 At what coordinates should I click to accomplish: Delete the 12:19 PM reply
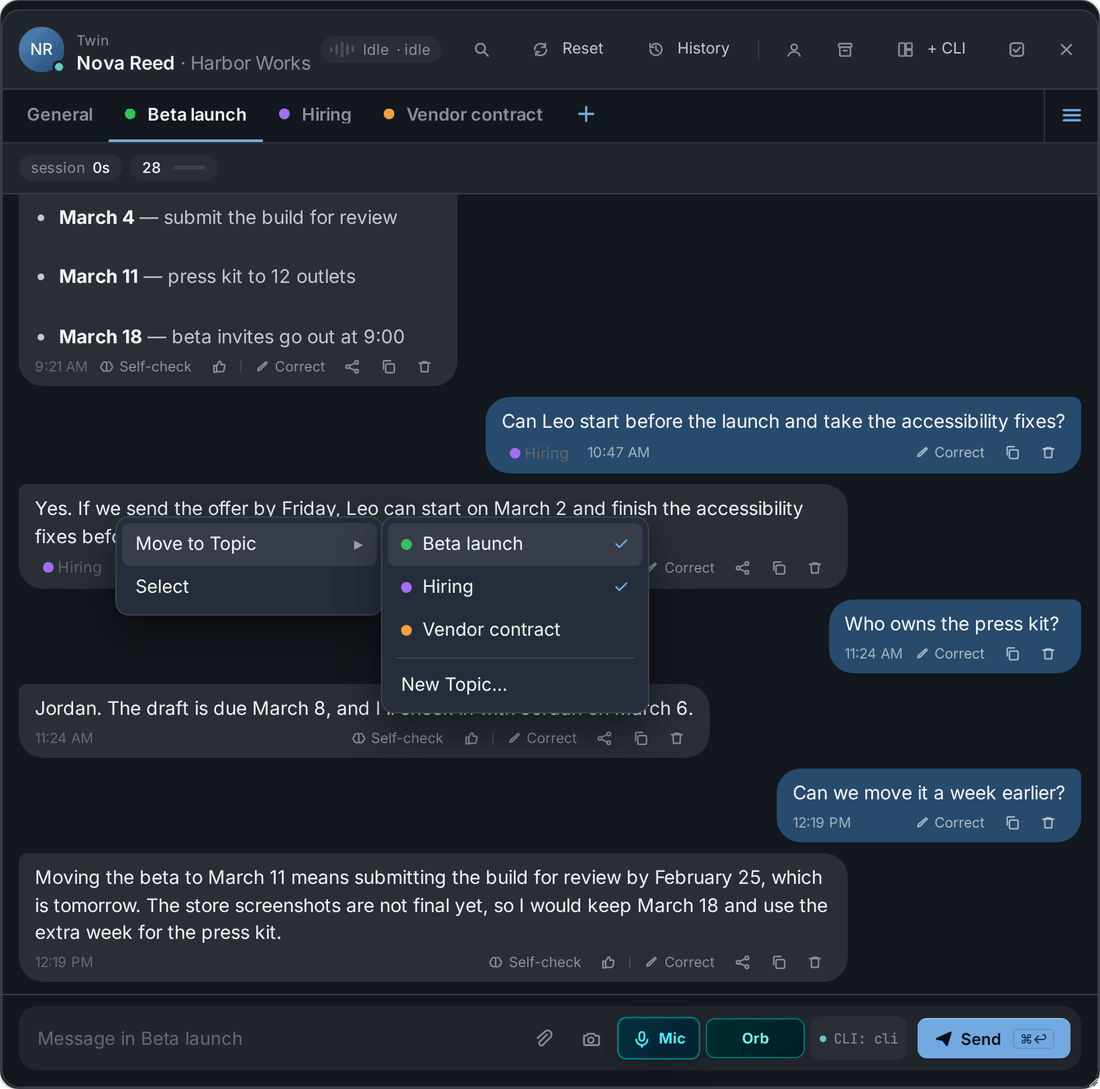coord(814,963)
